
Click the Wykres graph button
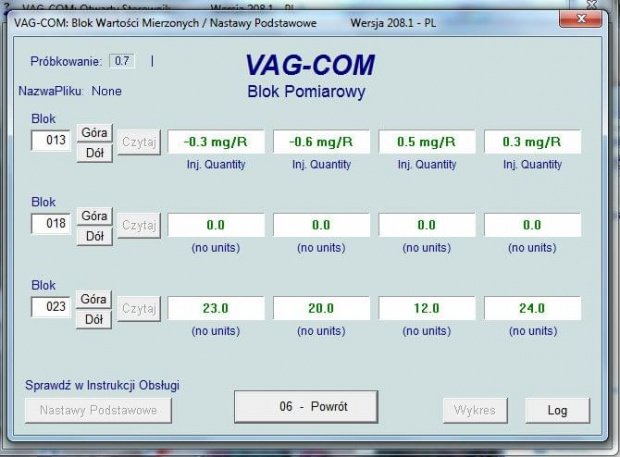click(x=475, y=410)
